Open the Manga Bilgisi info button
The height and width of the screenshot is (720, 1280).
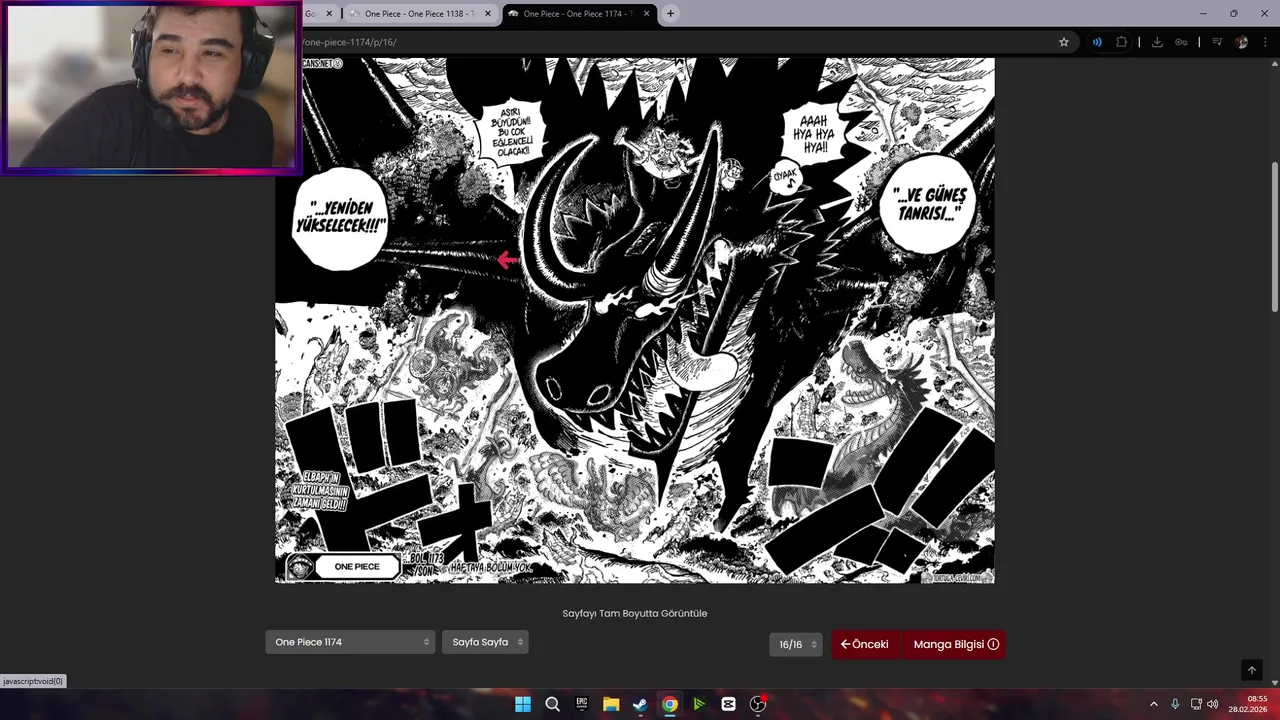pos(955,644)
